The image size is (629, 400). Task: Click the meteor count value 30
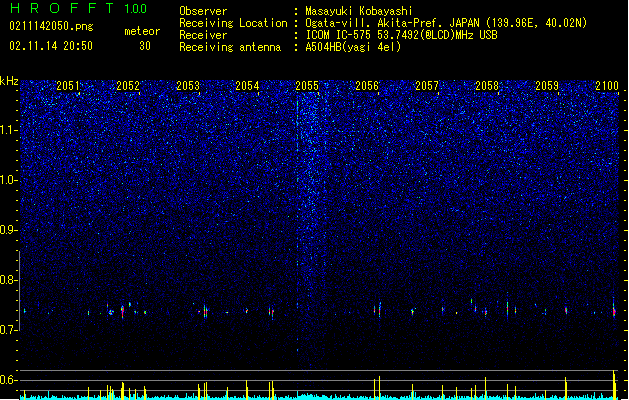coord(145,46)
